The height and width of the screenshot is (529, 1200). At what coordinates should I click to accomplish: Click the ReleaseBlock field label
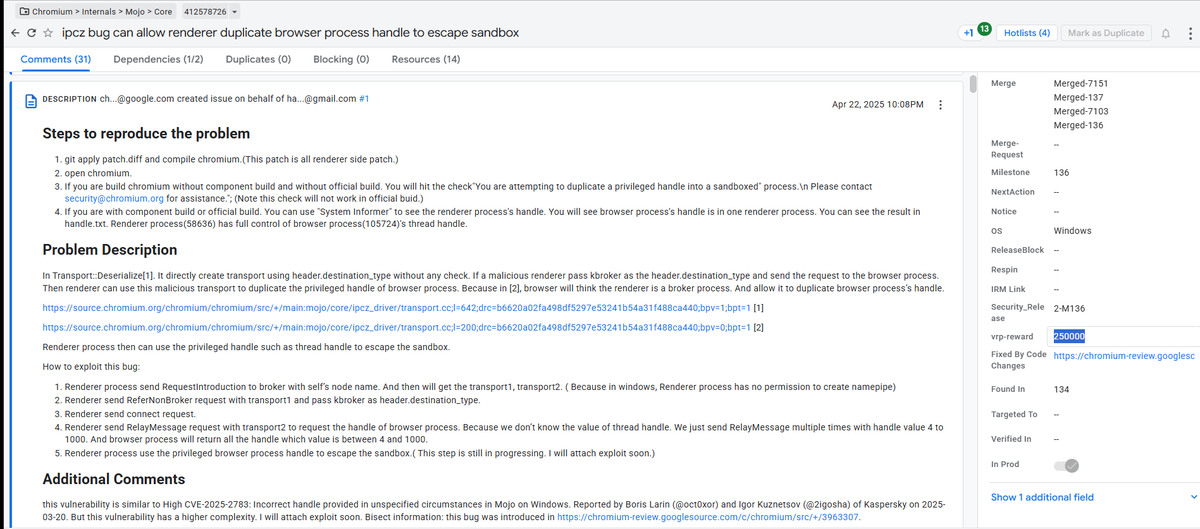(1017, 250)
